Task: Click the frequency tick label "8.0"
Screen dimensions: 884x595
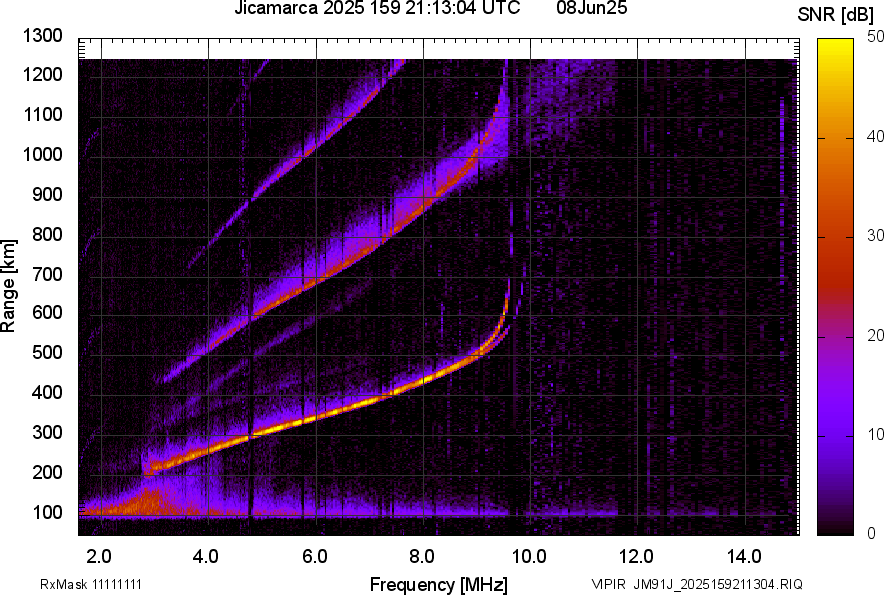Action: 422,556
